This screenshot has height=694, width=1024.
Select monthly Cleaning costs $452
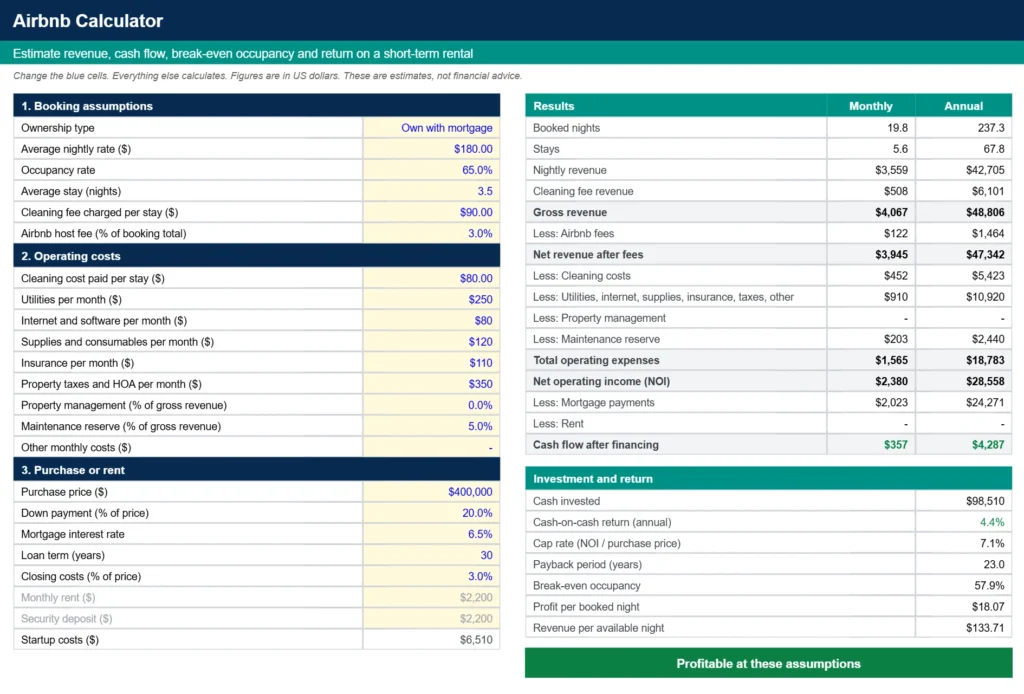click(x=871, y=276)
